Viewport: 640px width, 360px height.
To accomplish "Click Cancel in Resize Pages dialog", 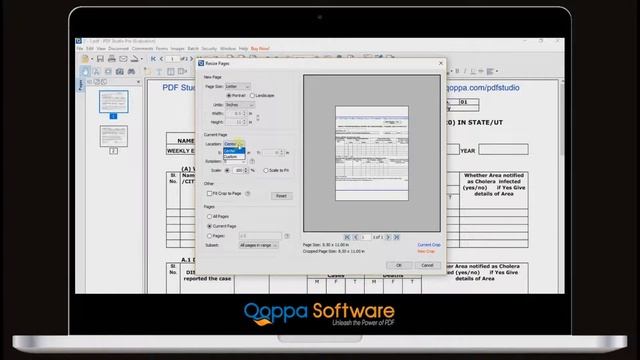I will pyautogui.click(x=427, y=265).
